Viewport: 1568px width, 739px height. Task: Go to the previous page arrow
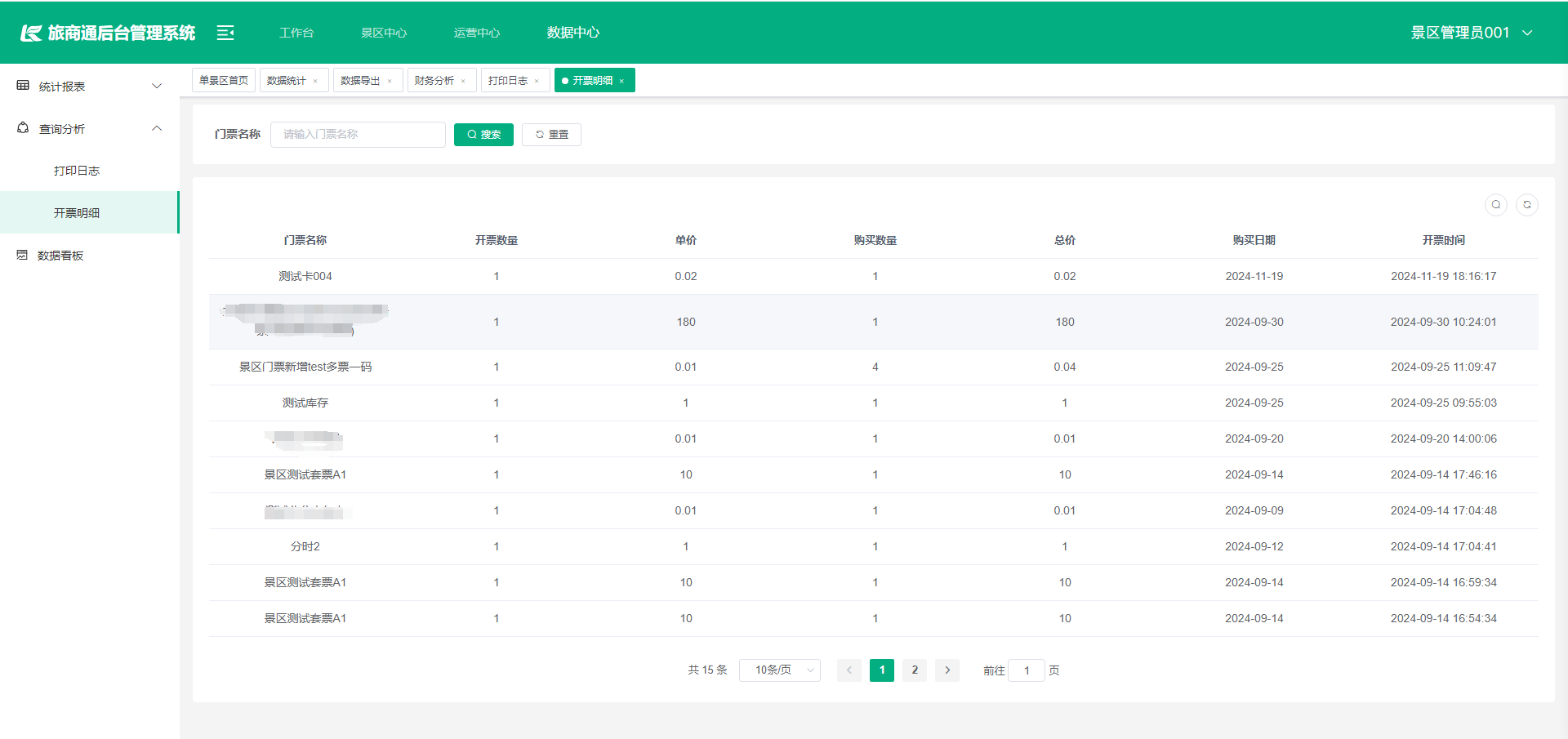[849, 670]
